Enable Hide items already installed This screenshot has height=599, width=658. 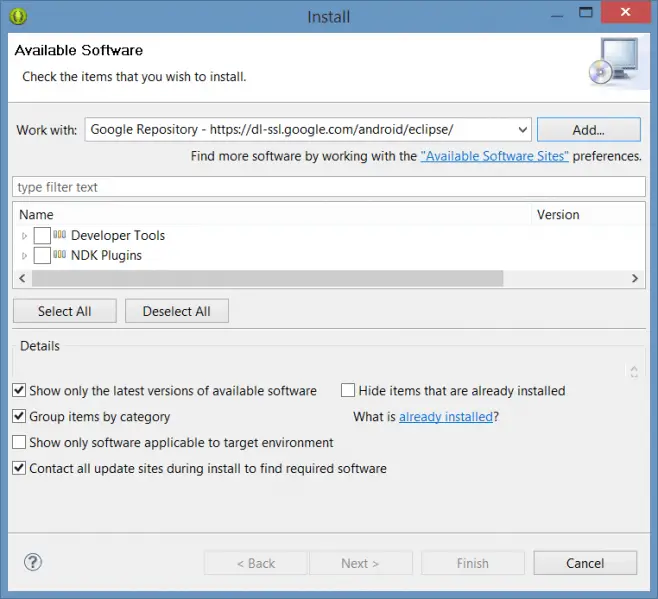pyautogui.click(x=348, y=391)
